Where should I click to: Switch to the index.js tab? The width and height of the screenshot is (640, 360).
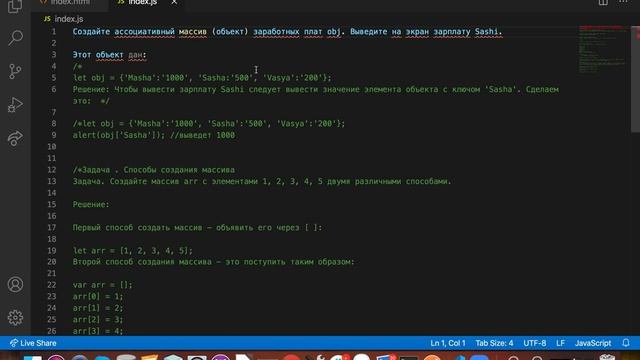point(142,2)
